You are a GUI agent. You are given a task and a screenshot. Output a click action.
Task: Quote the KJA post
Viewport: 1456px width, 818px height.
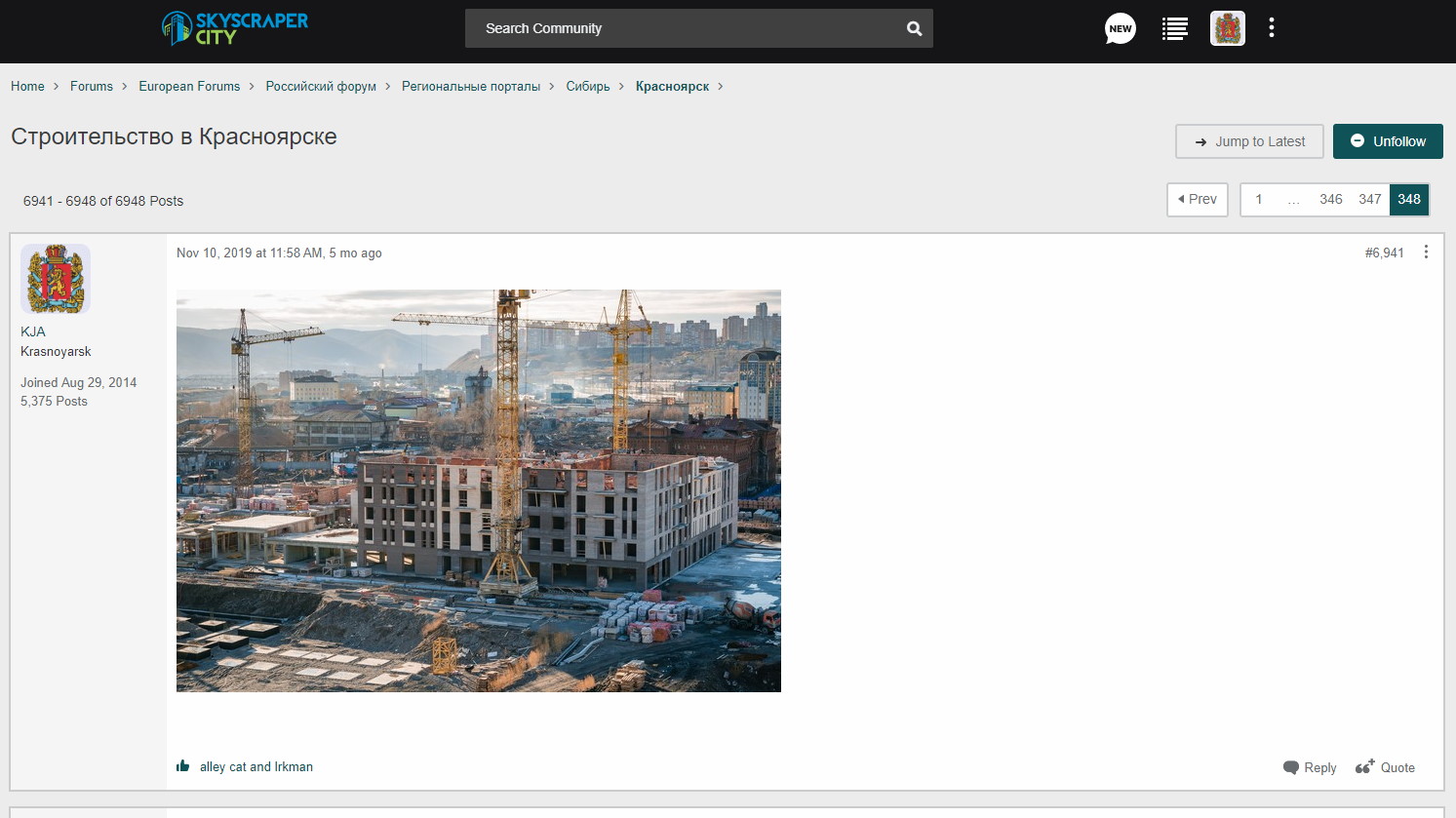coord(1385,767)
